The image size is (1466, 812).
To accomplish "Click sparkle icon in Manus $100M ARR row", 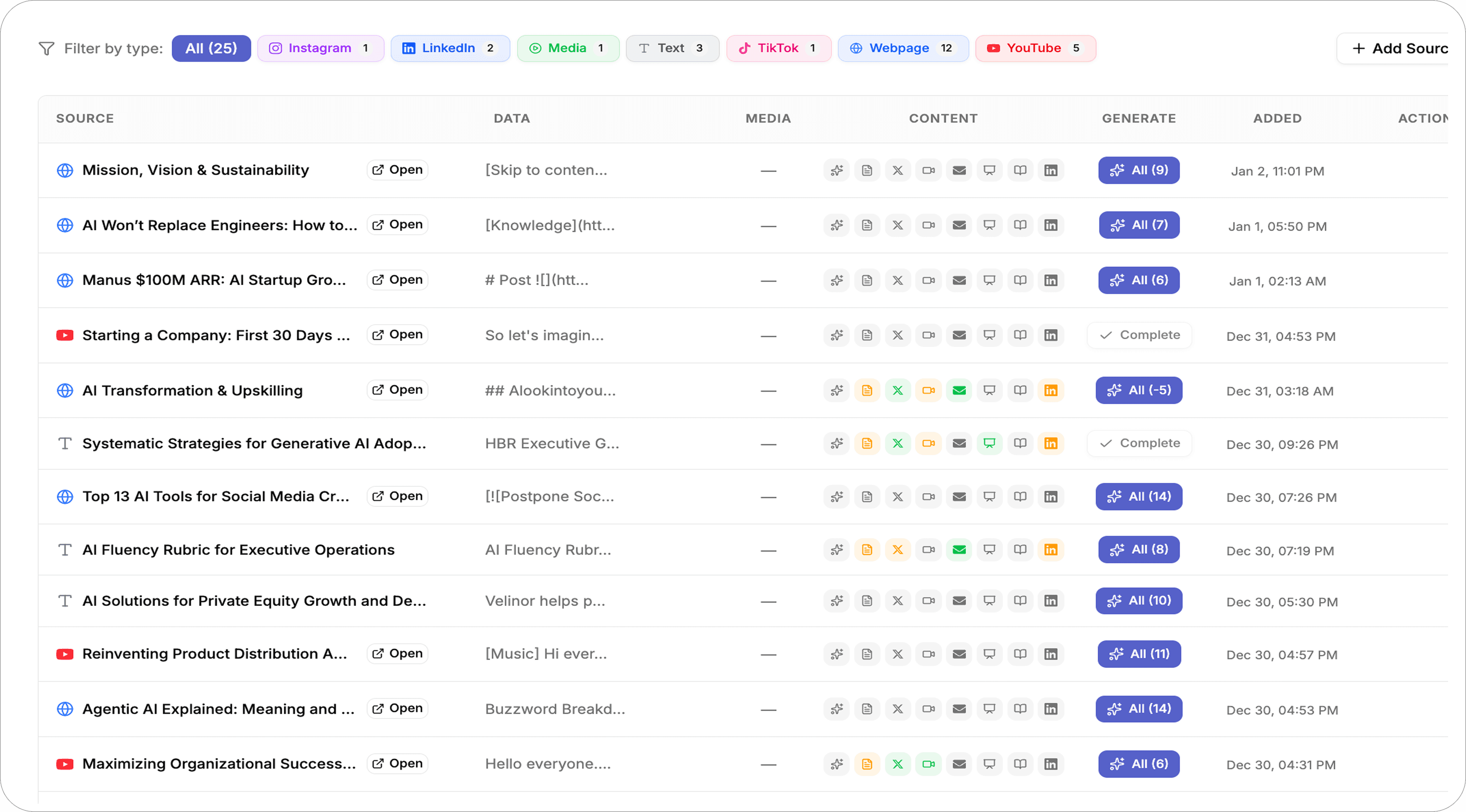I will coord(836,280).
